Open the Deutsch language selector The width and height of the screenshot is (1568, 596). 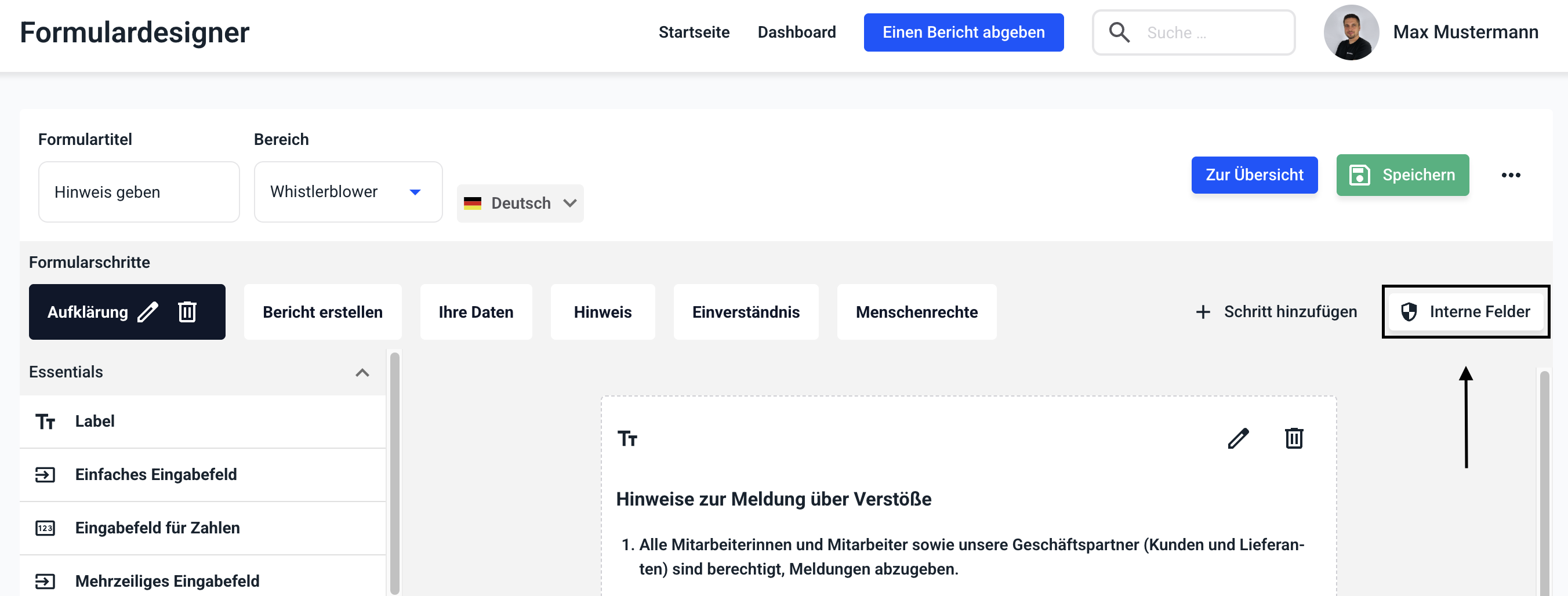(x=520, y=203)
